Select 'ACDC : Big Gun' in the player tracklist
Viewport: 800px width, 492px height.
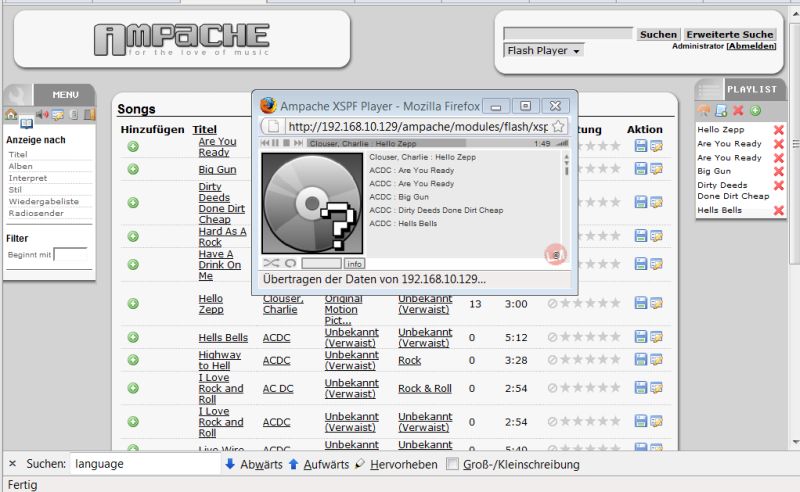(399, 197)
